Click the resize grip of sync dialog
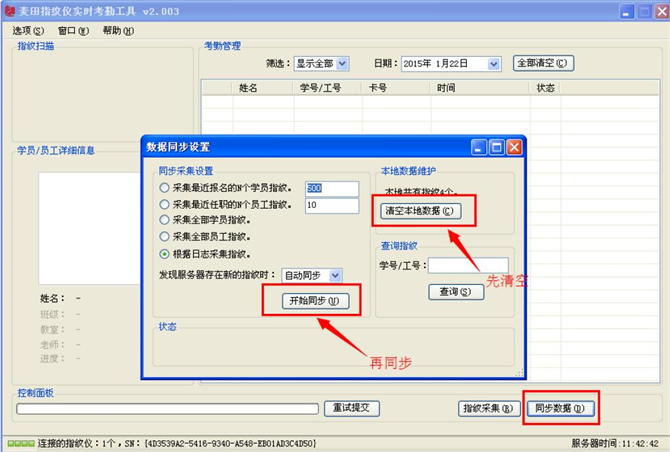This screenshot has width=670, height=452. [x=519, y=373]
